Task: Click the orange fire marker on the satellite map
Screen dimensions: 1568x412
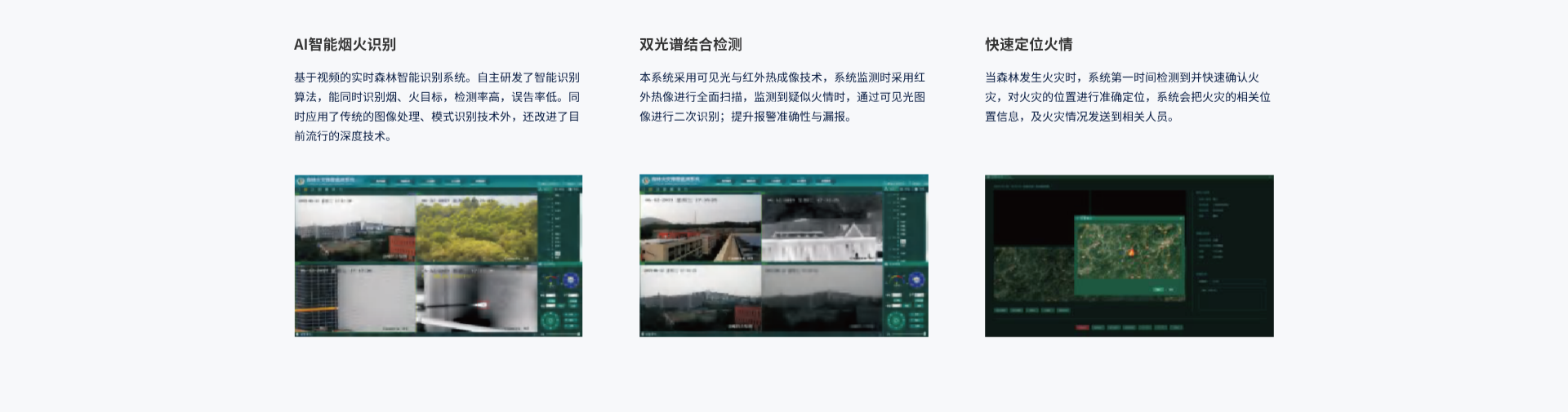Action: coord(1131,252)
